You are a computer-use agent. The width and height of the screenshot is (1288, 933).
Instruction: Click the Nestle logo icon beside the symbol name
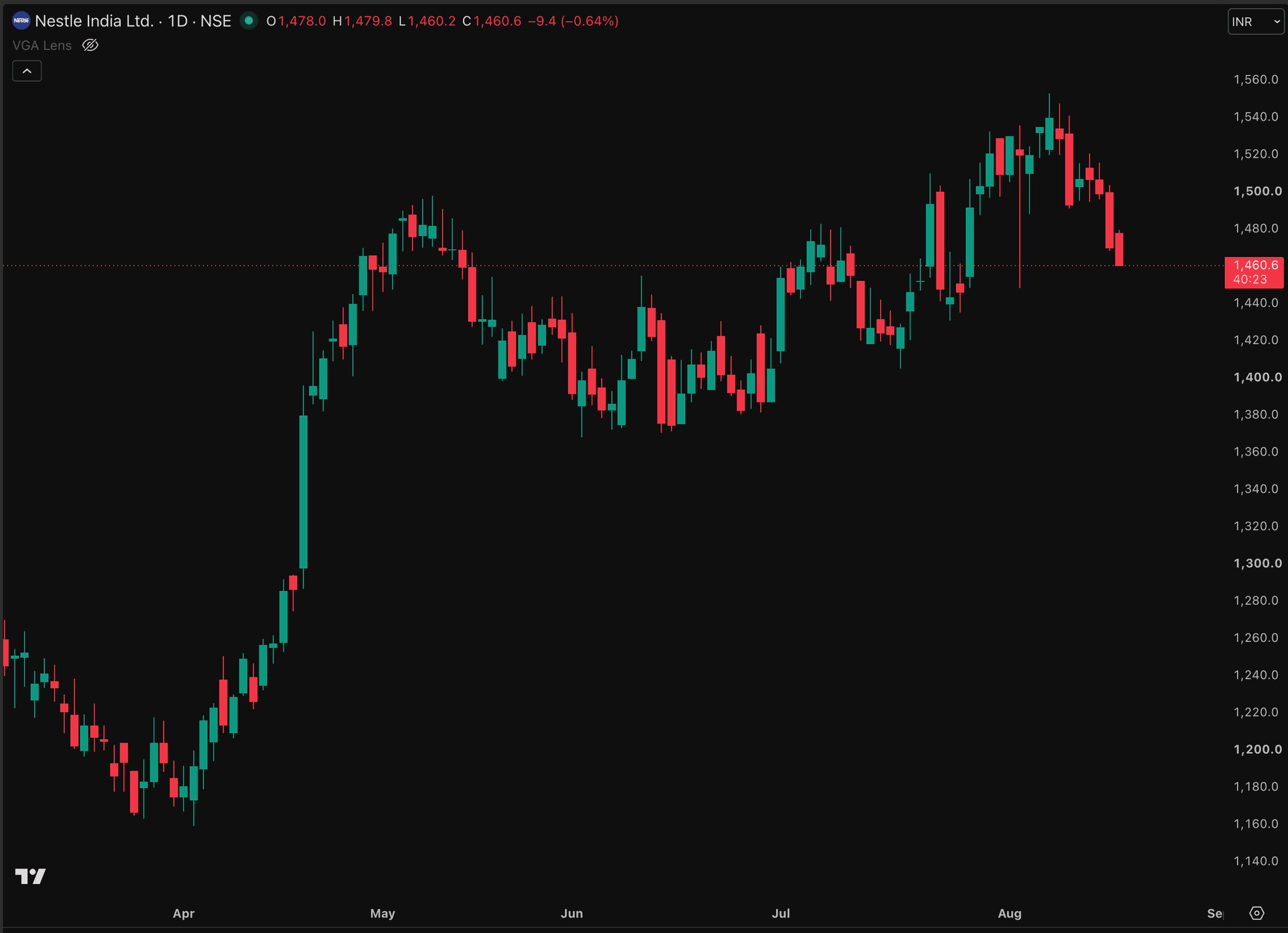coord(21,21)
